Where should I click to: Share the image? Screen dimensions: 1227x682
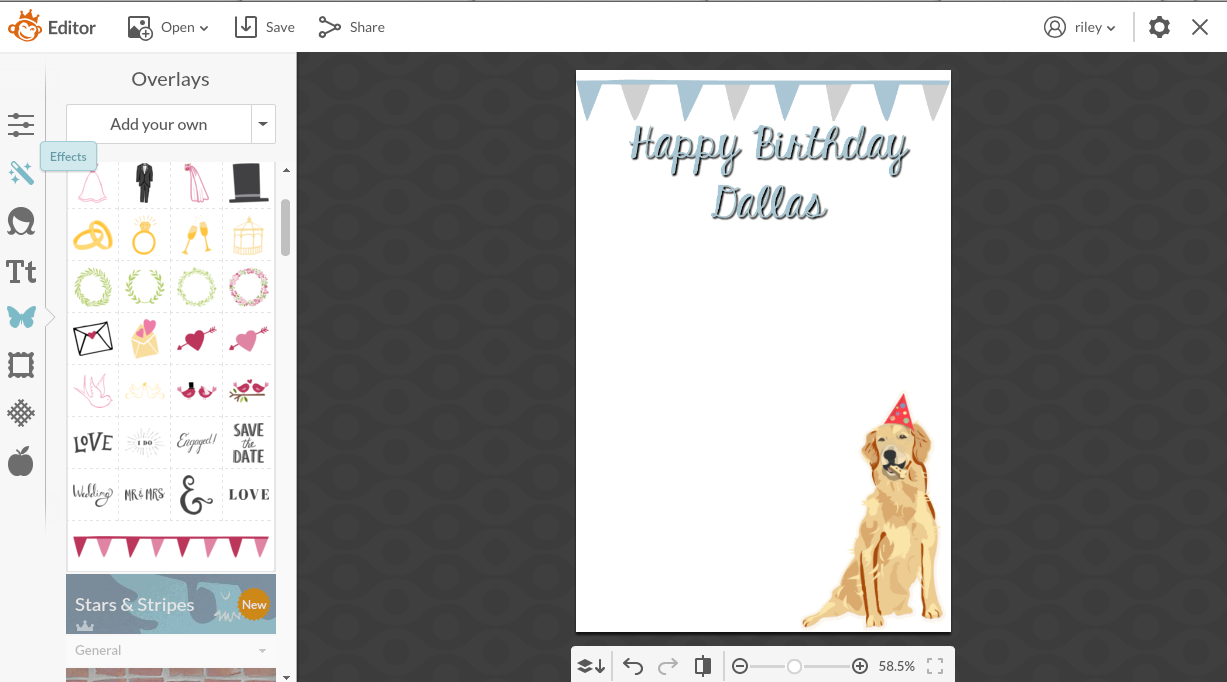[351, 27]
